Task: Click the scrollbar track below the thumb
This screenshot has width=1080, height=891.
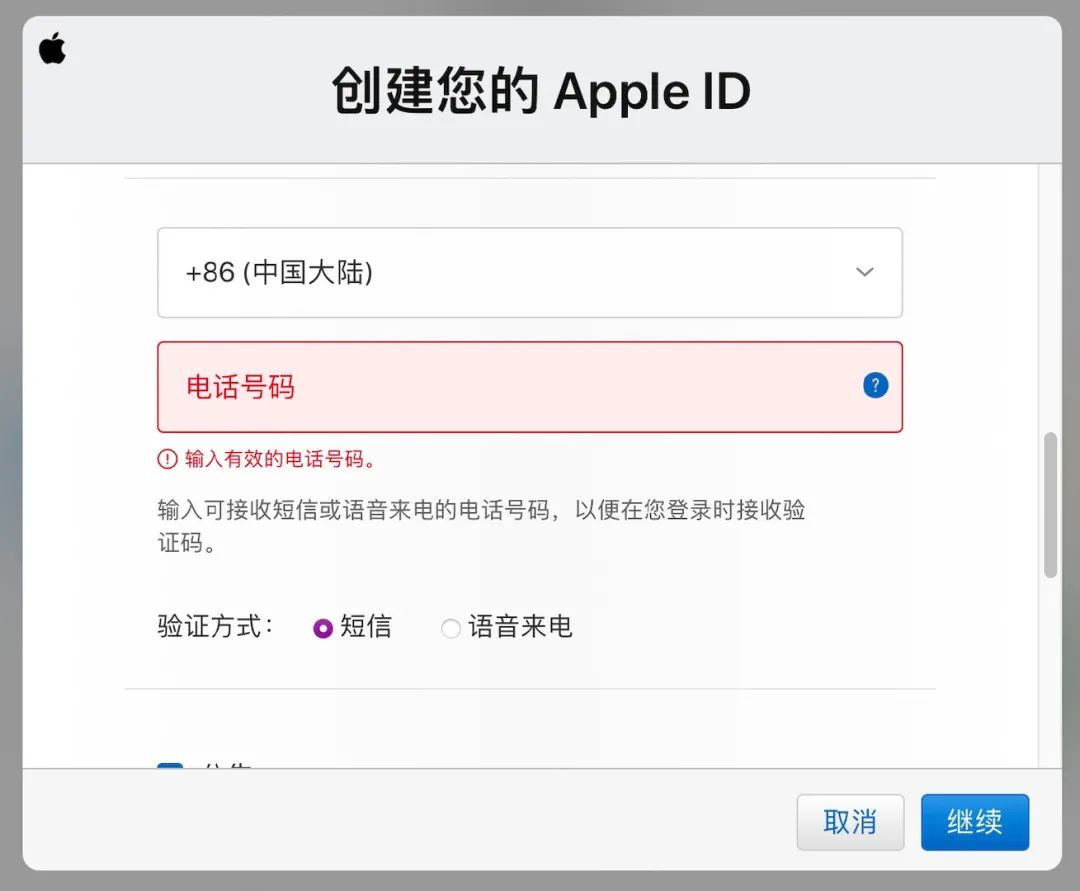Action: tap(1050, 671)
